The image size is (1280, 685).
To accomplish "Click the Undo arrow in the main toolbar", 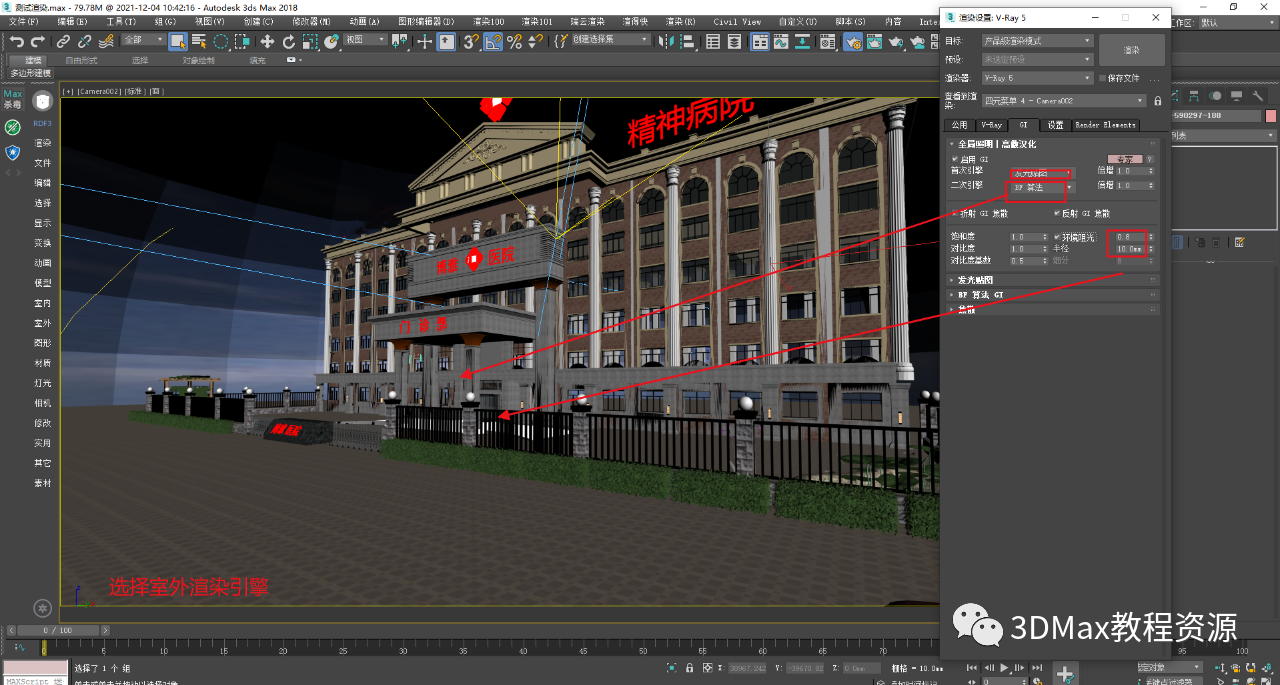I will tap(16, 41).
